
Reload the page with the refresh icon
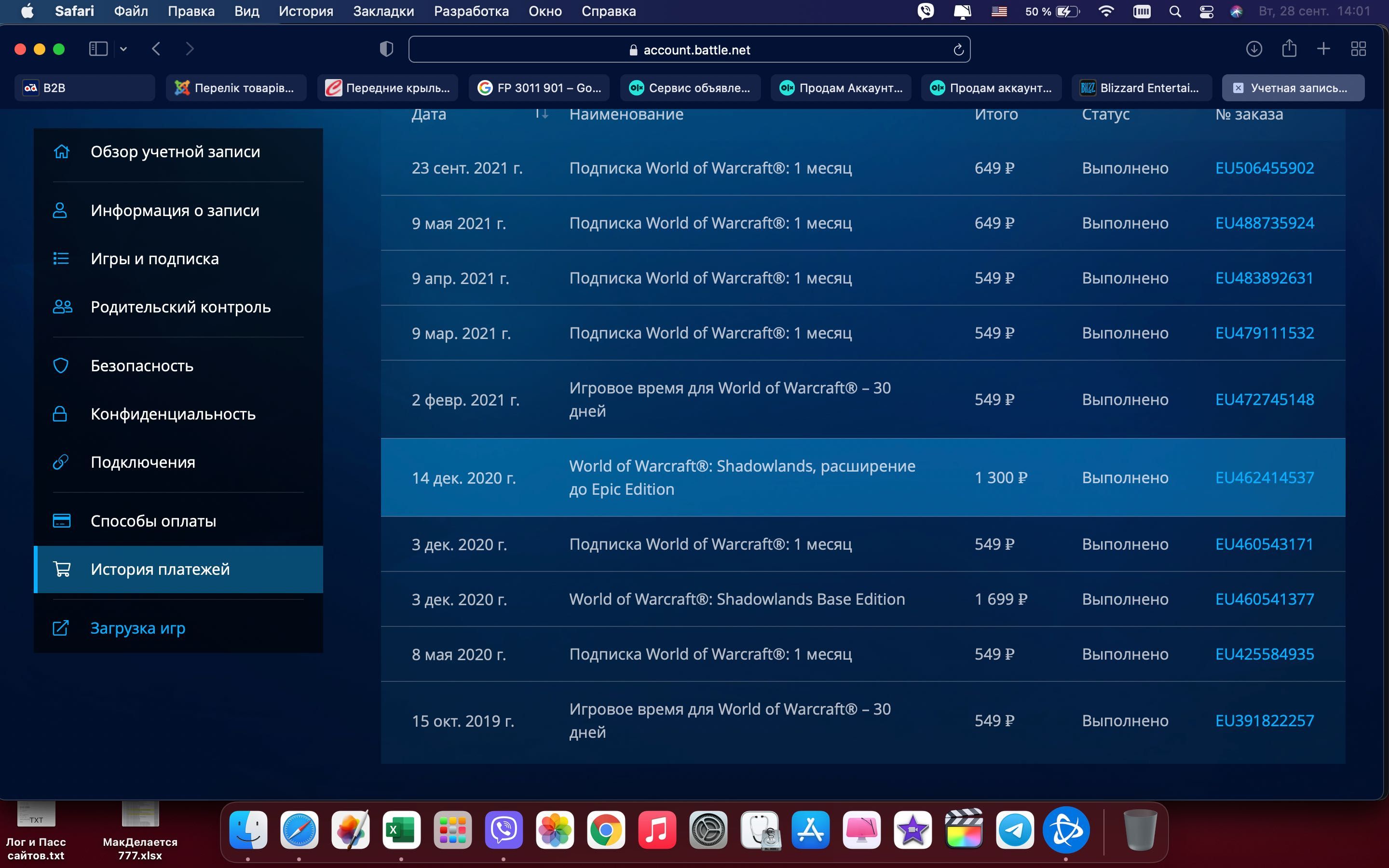[958, 50]
